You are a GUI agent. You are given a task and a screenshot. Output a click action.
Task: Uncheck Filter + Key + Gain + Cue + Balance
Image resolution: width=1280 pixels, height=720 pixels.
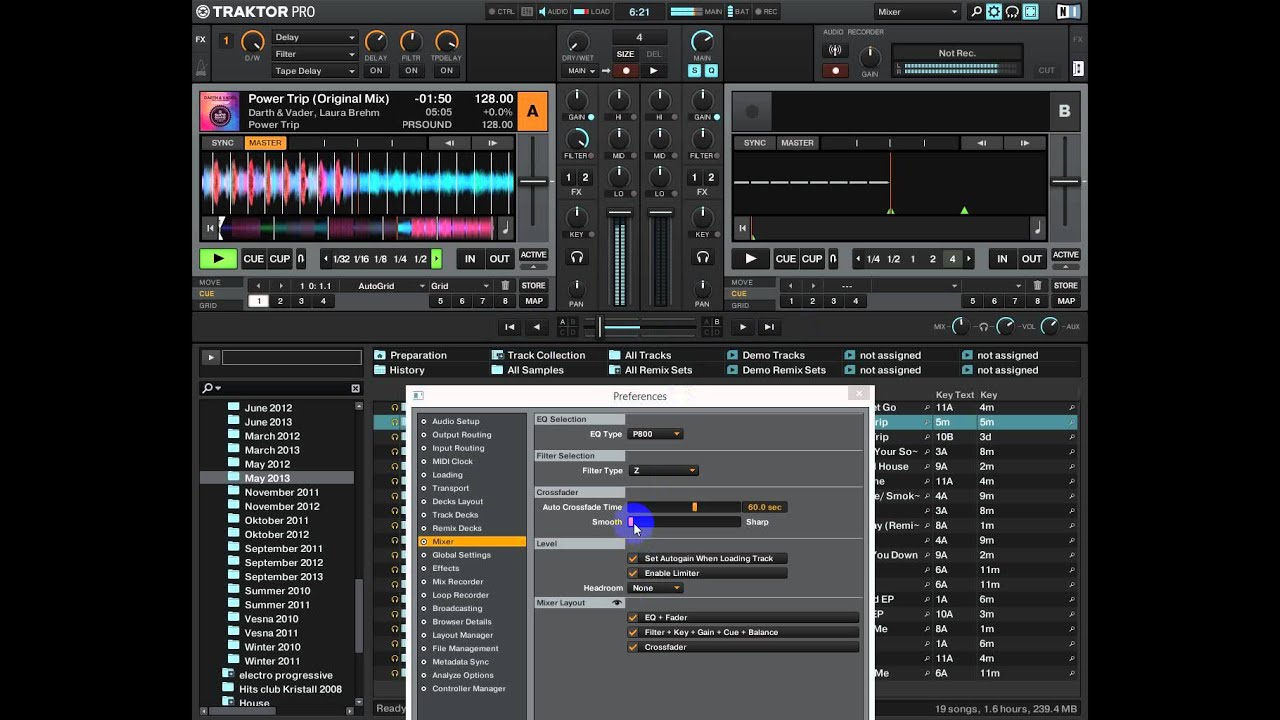click(633, 632)
